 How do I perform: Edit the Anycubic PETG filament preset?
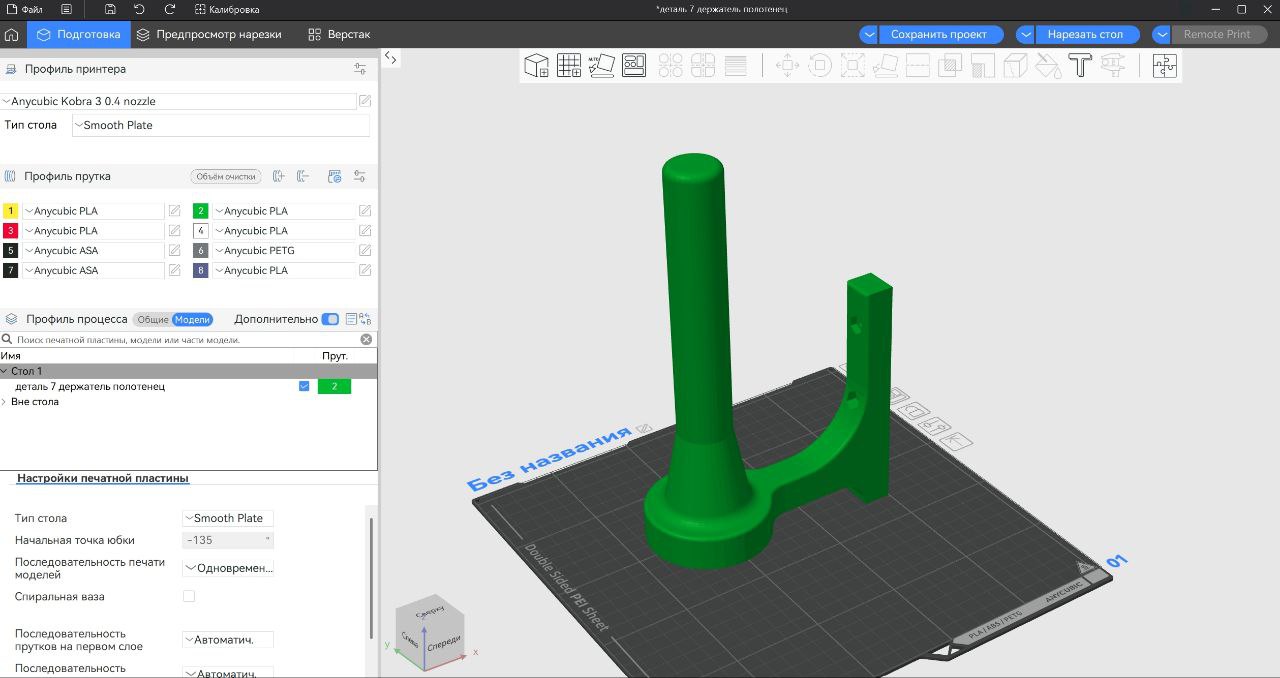click(365, 251)
